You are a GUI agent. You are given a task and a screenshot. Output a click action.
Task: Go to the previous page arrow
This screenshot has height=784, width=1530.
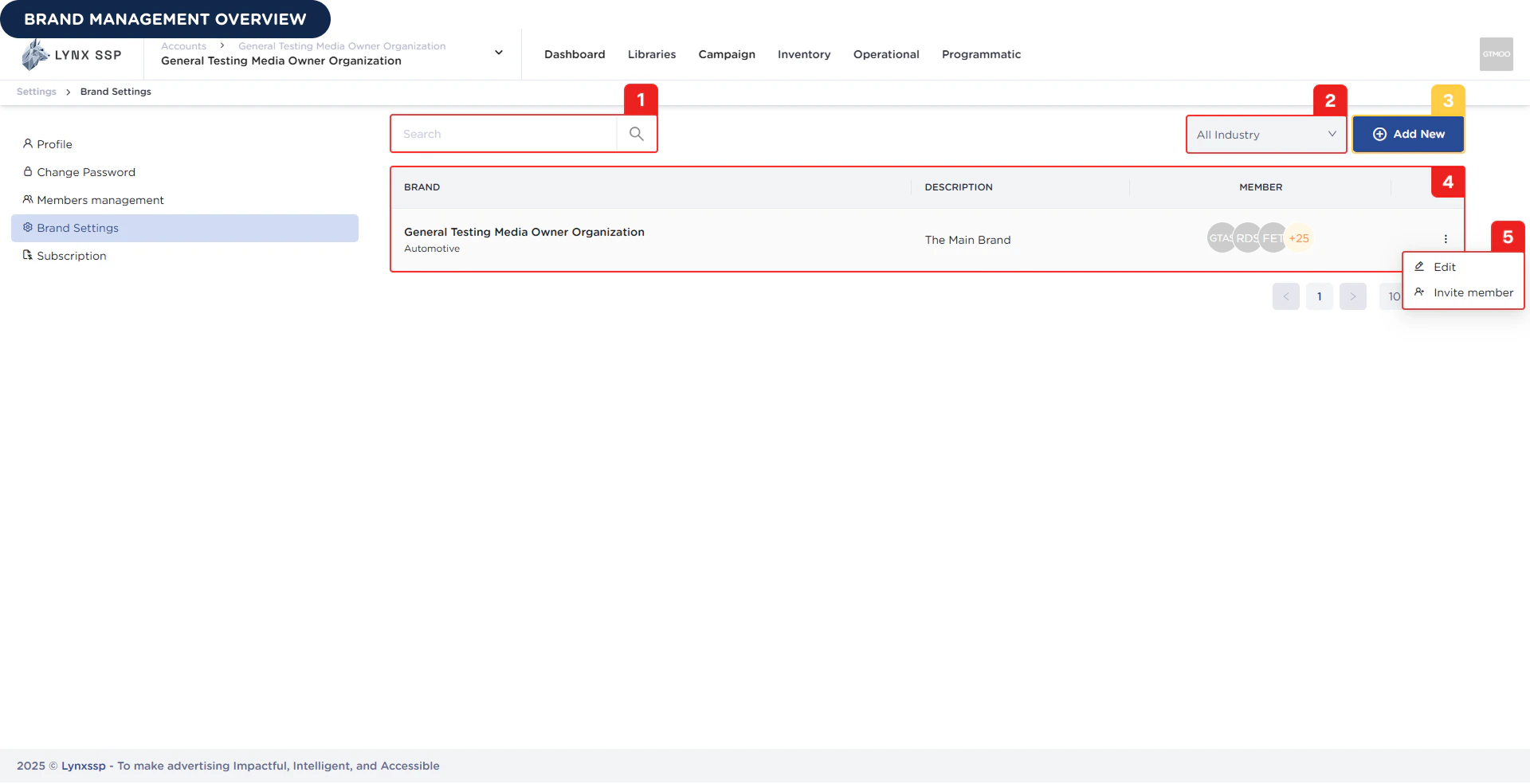click(1286, 296)
